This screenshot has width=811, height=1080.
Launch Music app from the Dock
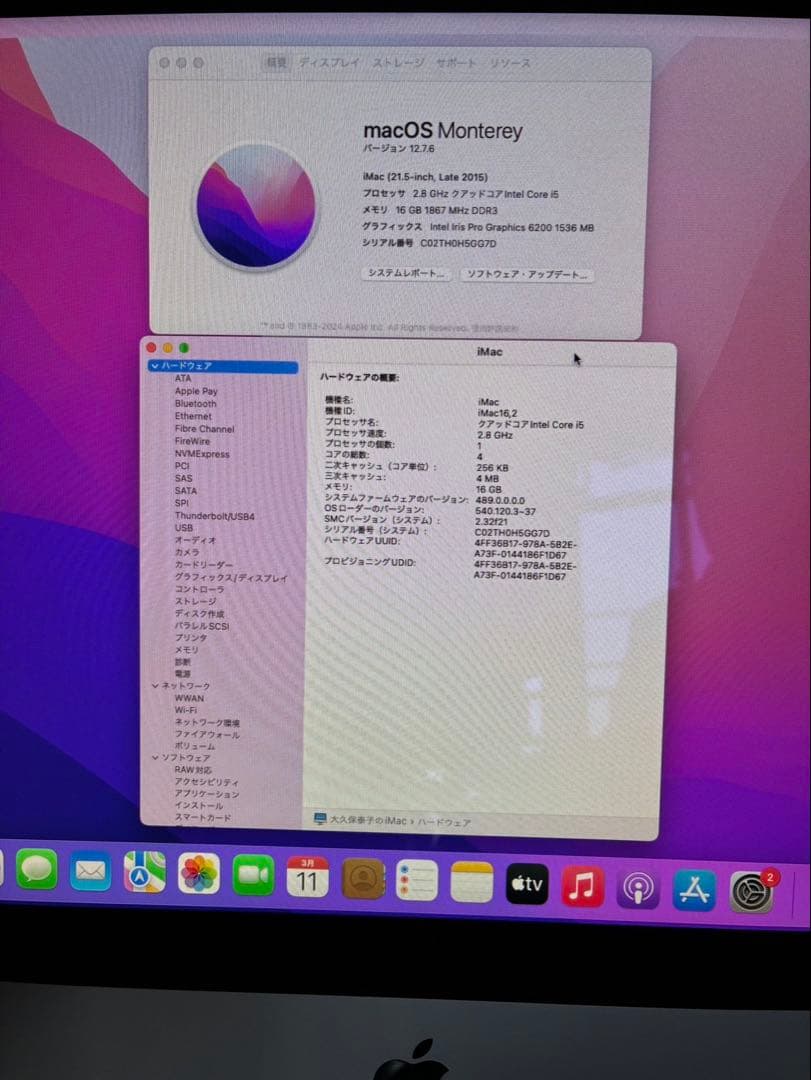582,886
